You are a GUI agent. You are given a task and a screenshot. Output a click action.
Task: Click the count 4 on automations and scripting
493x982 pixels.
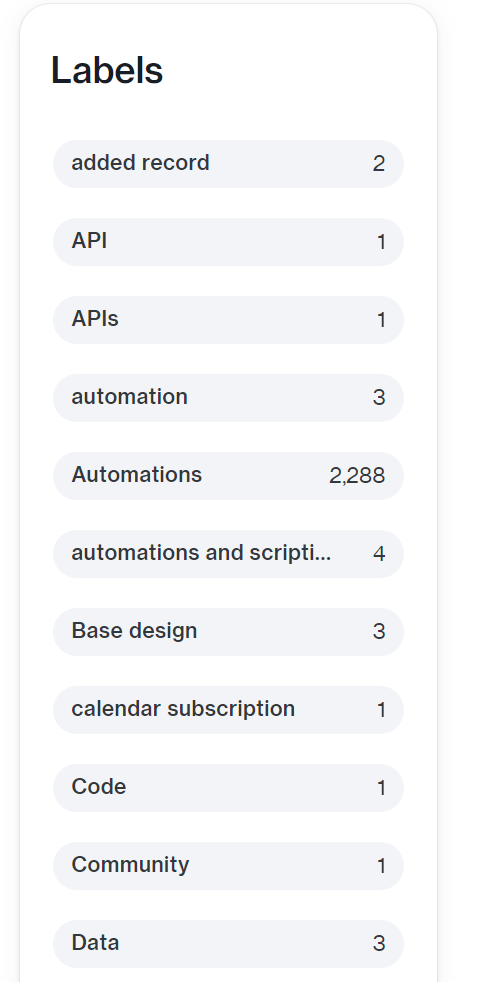379,554
